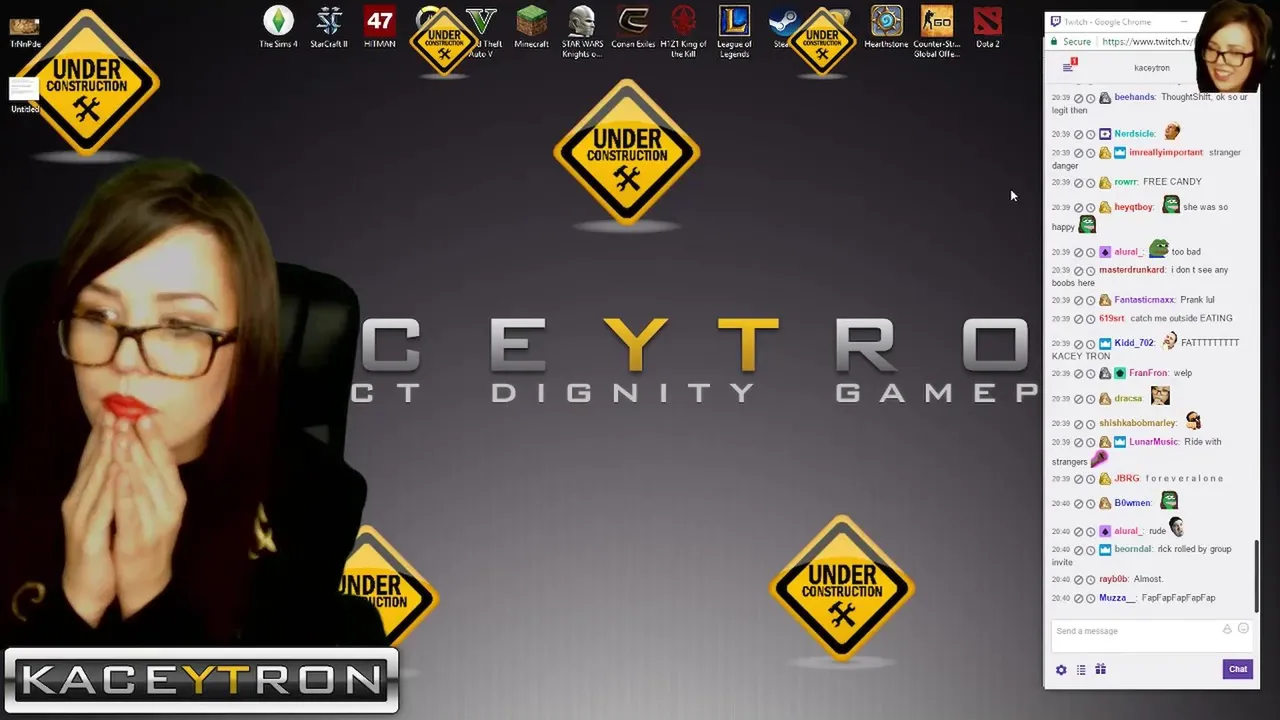Click the emote in Nerdsicle's message

tap(1172, 131)
